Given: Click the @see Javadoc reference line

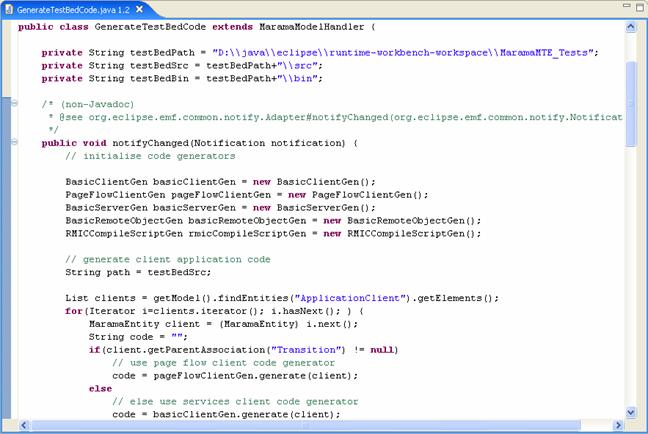Looking at the screenshot, I should pyautogui.click(x=335, y=117).
